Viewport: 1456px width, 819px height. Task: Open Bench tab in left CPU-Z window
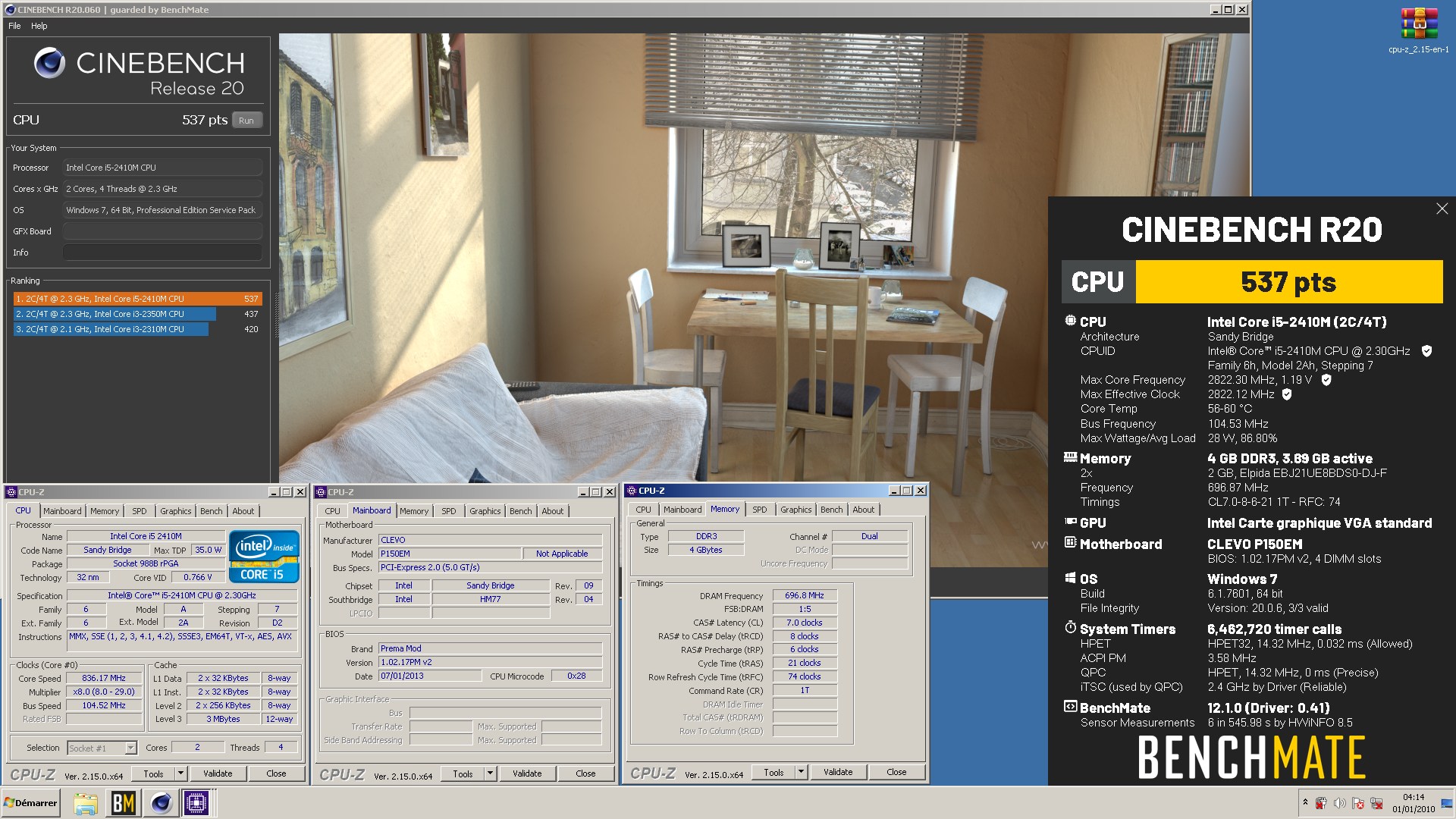(211, 511)
